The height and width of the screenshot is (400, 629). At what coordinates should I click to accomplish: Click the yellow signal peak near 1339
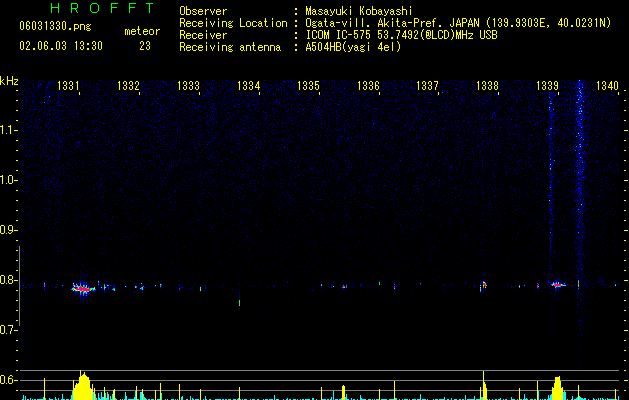pyautogui.click(x=557, y=388)
